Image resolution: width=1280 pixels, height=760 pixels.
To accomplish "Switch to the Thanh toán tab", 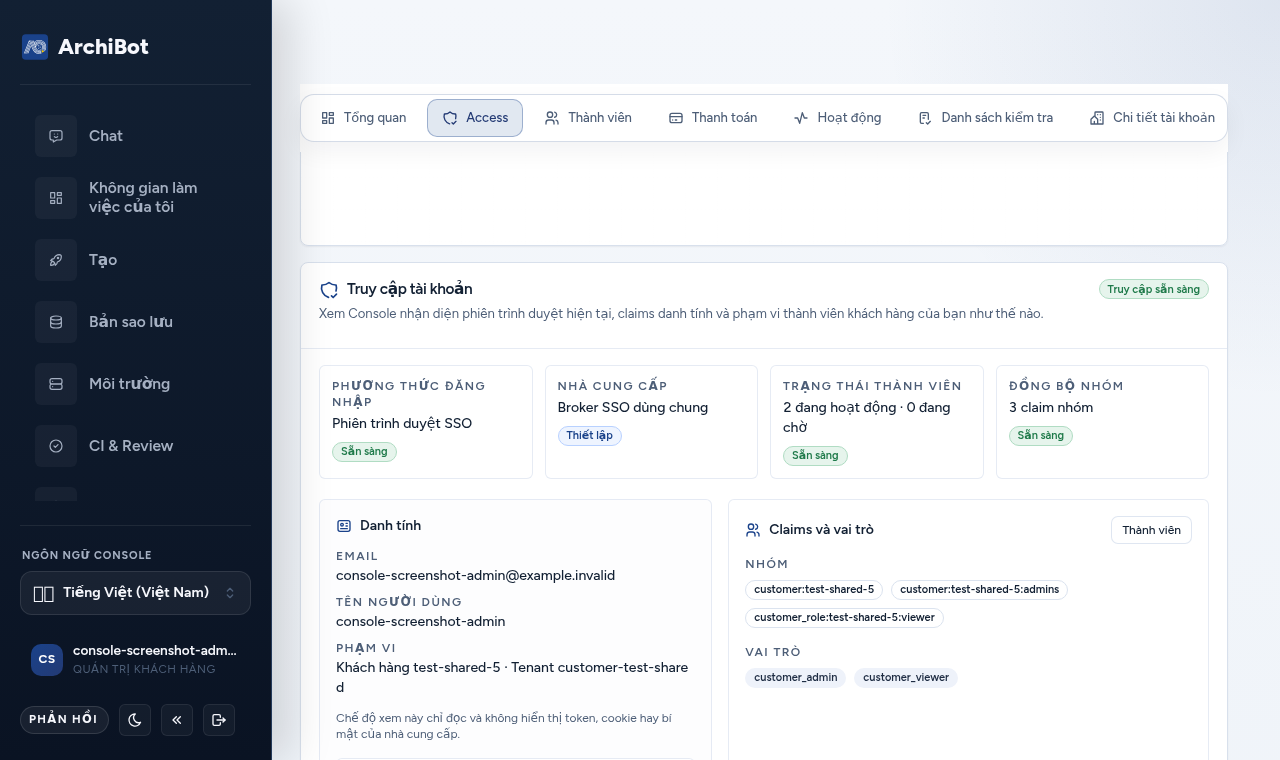I will coord(713,118).
